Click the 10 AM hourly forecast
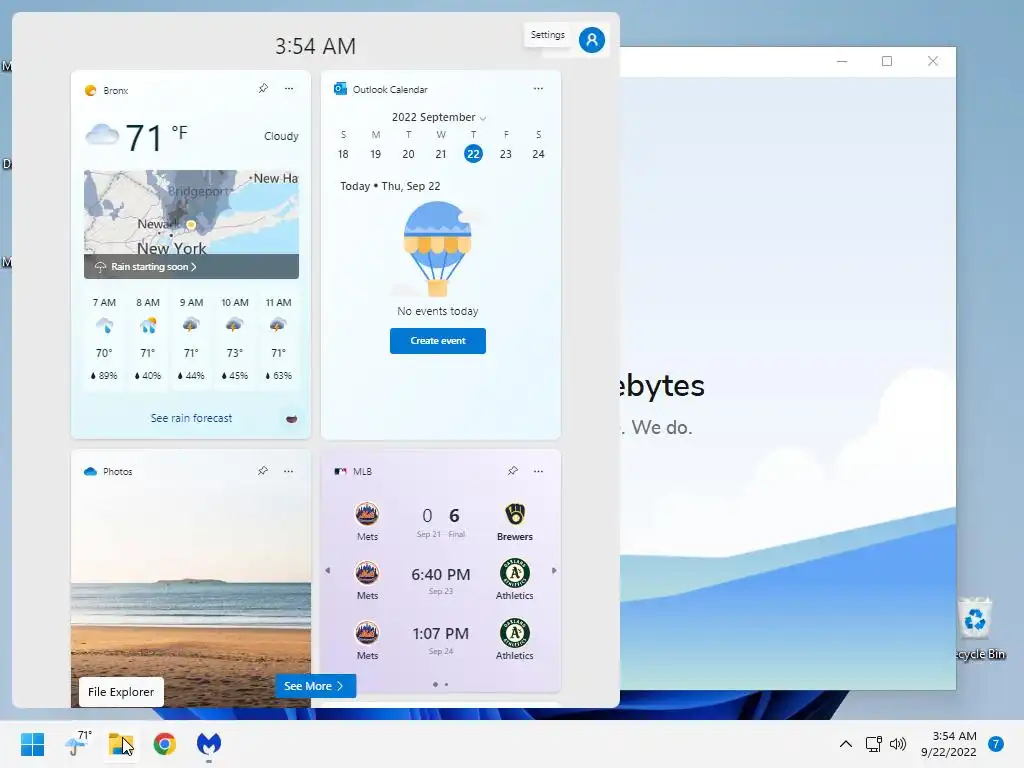 click(x=234, y=339)
